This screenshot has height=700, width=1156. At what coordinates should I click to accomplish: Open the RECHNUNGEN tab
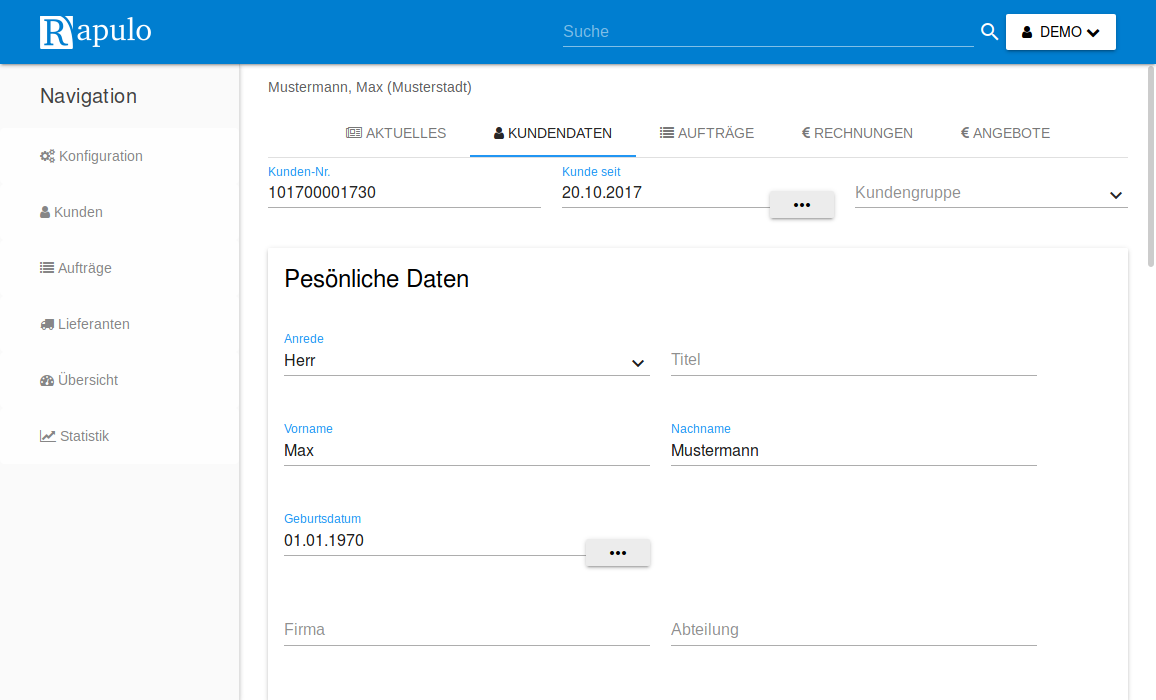click(x=857, y=132)
